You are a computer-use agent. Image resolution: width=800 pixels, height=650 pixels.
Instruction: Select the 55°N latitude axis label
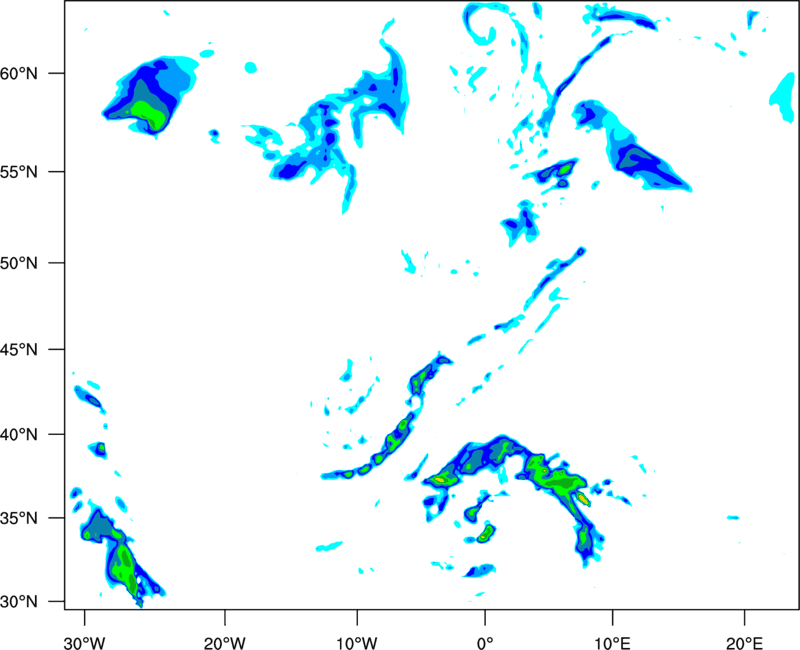[19, 172]
